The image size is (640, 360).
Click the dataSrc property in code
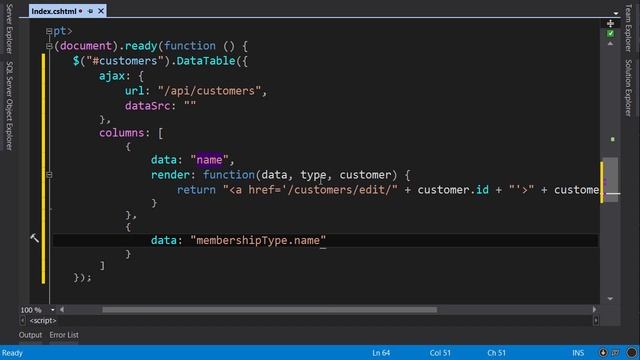148,106
